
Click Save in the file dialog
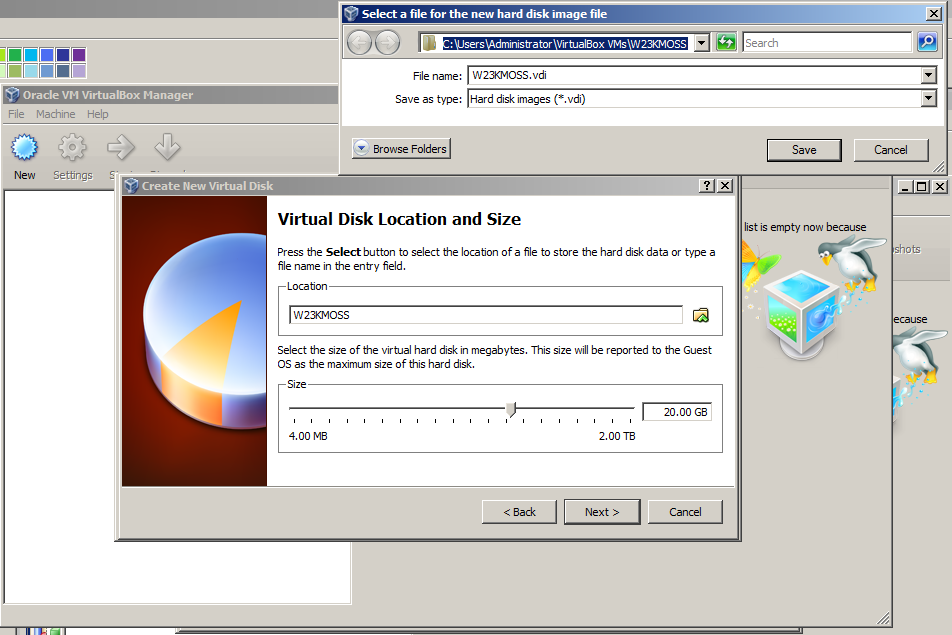[x=804, y=150]
